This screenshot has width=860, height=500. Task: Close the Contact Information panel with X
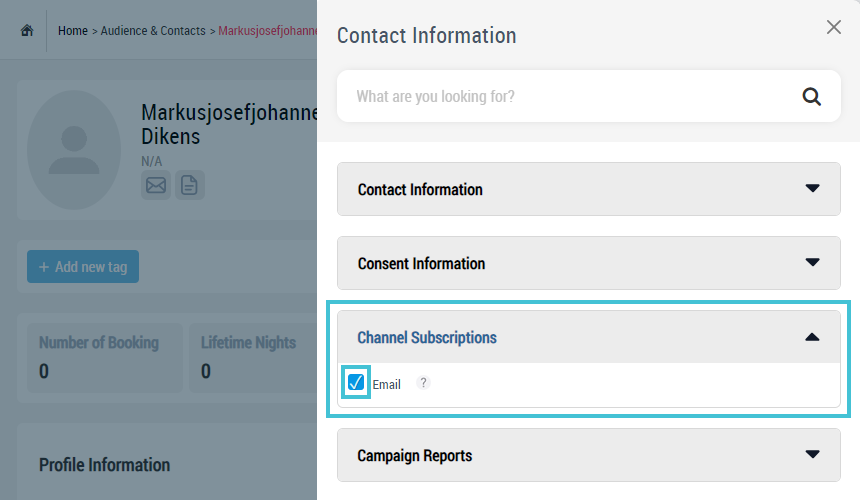[x=834, y=27]
